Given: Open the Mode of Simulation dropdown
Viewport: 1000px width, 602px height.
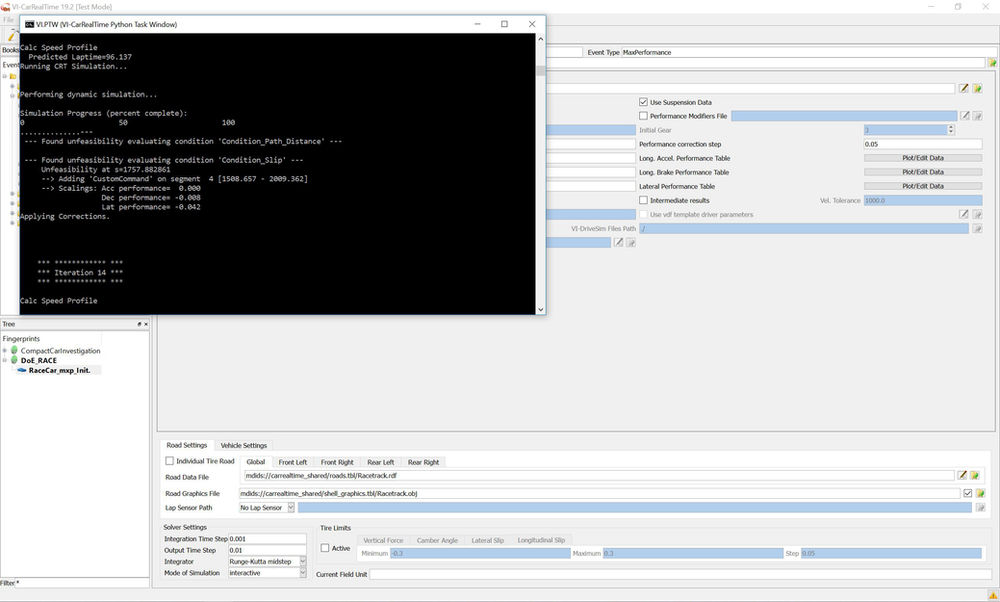Looking at the screenshot, I should [x=301, y=572].
